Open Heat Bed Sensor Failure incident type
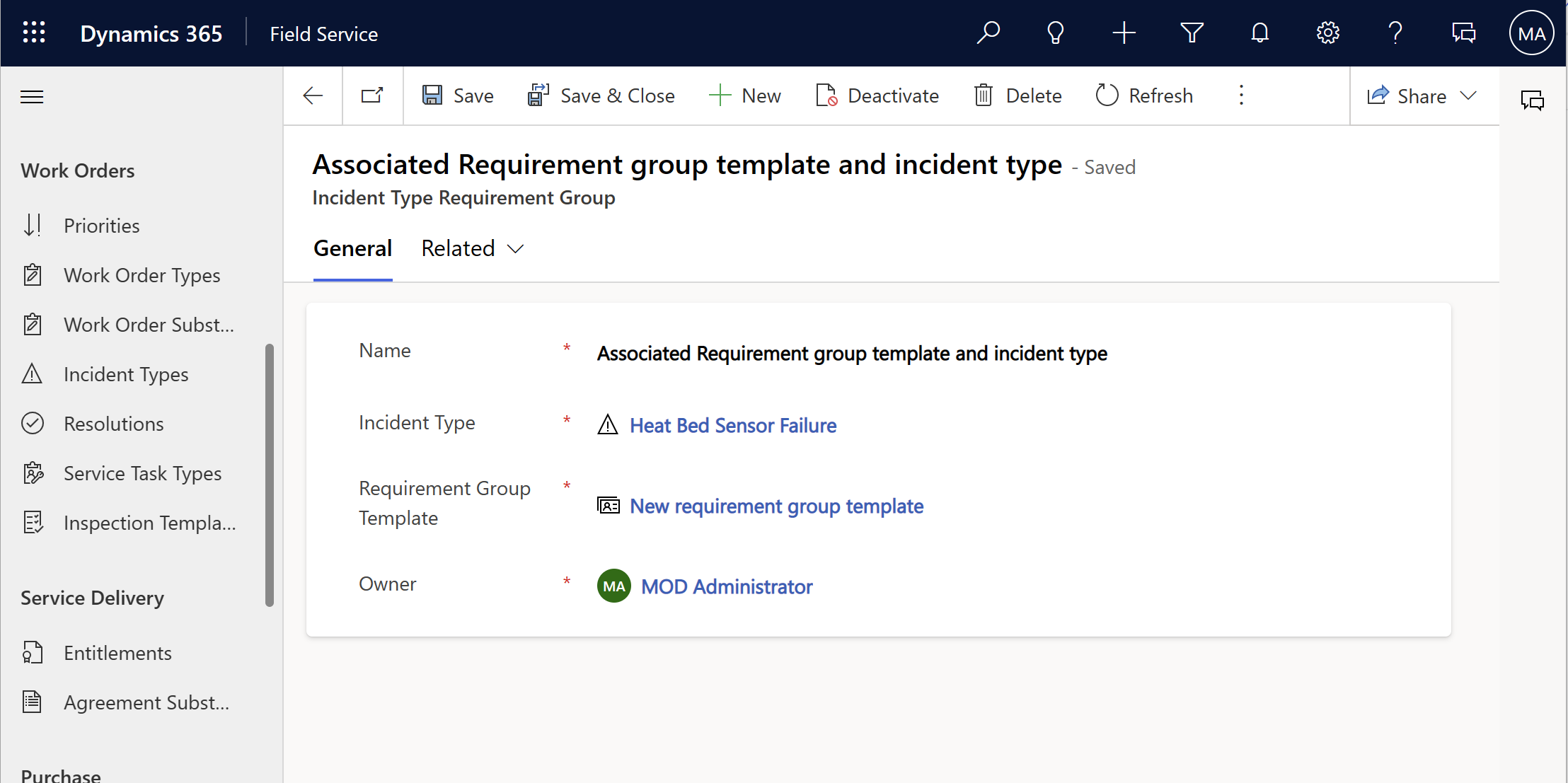 point(732,425)
